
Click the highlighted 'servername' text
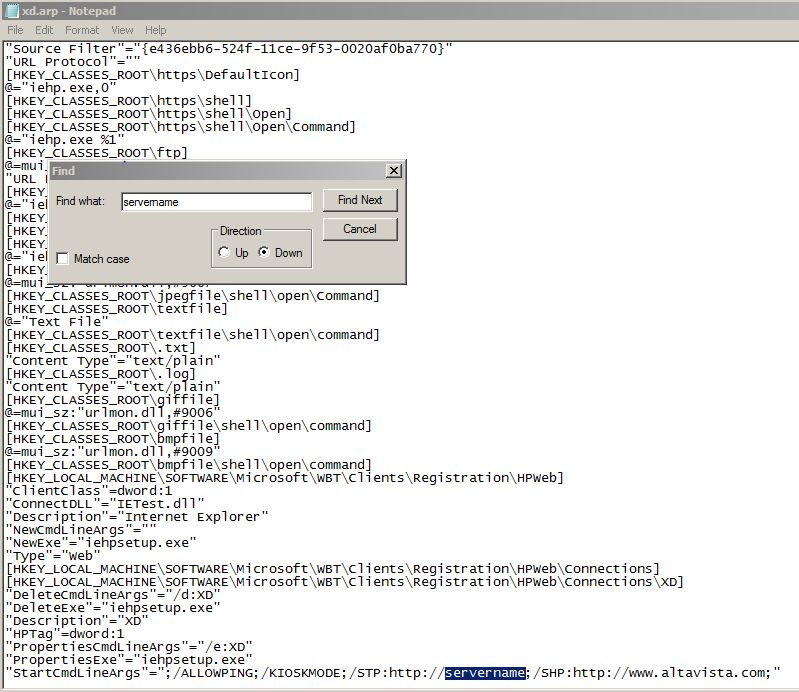click(486, 673)
